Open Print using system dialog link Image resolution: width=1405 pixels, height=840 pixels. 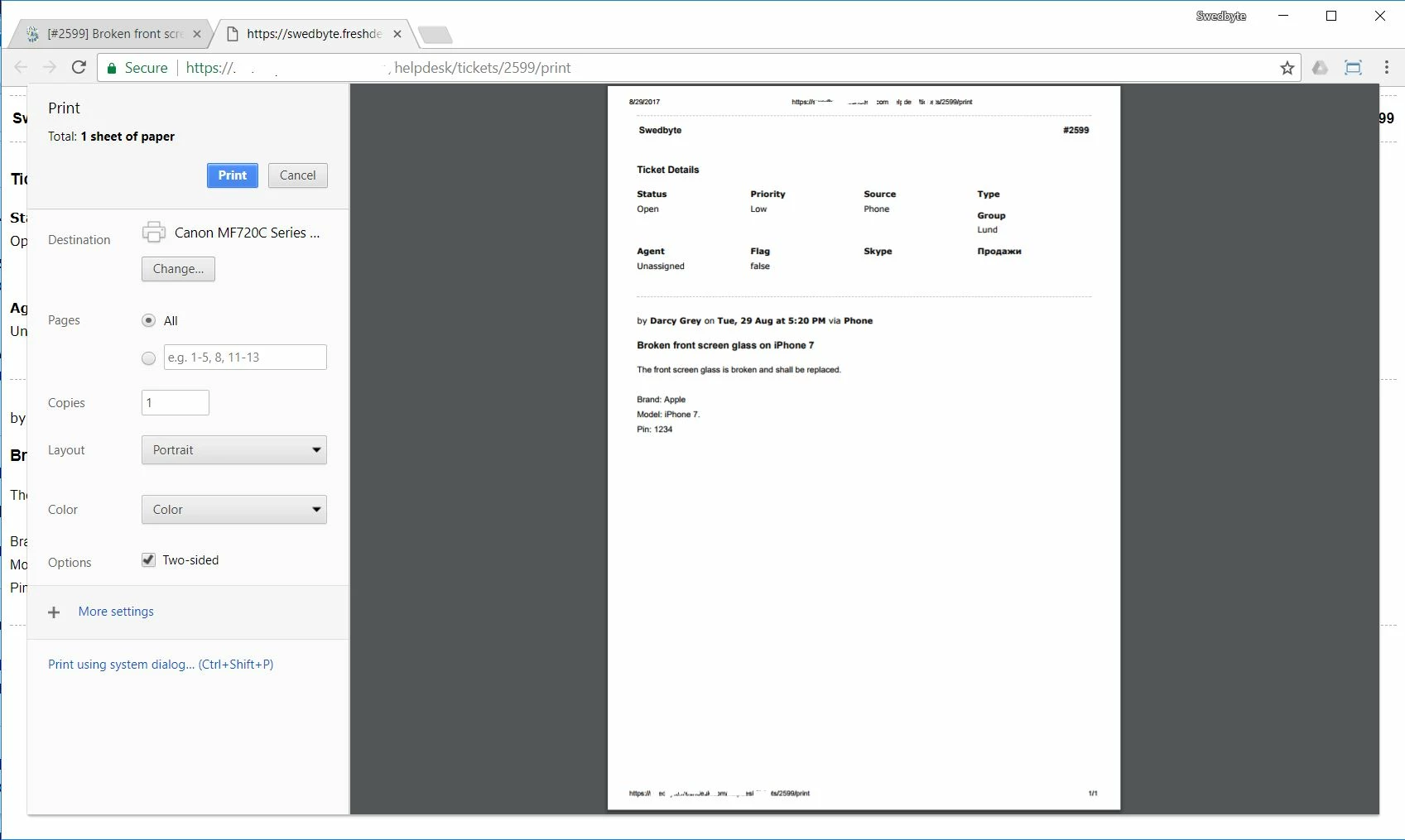[161, 665]
